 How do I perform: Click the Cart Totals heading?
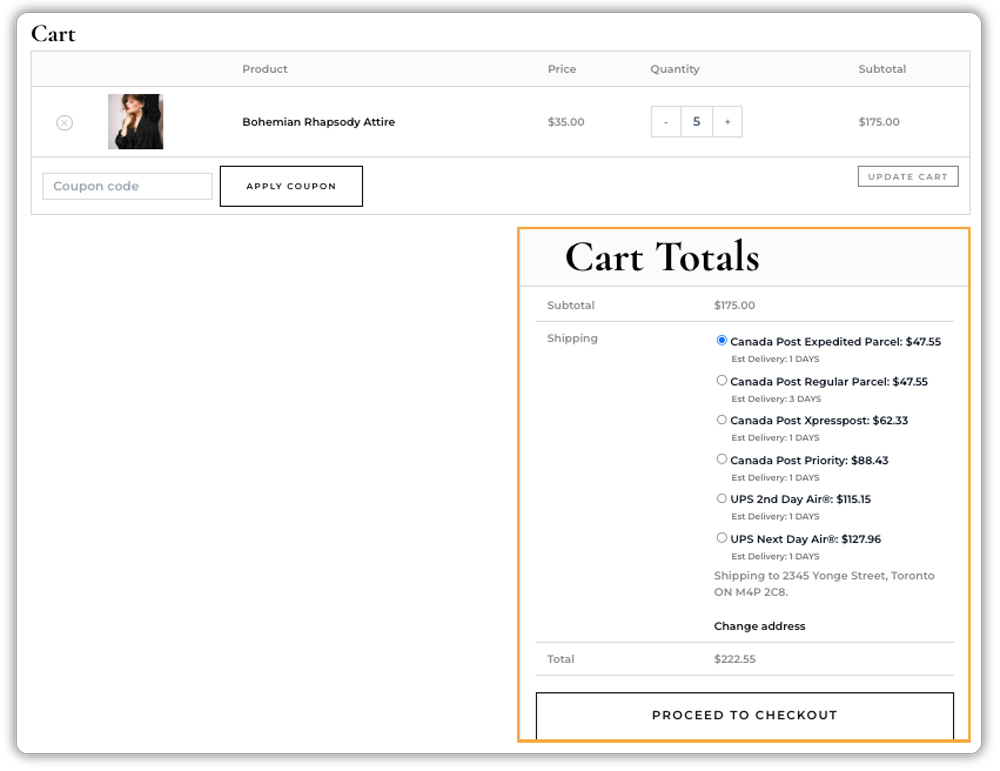pyautogui.click(x=661, y=257)
